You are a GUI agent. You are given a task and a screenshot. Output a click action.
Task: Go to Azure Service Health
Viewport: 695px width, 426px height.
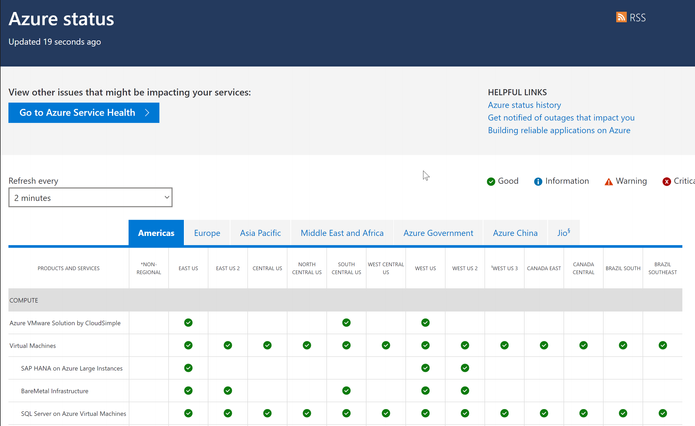(84, 113)
